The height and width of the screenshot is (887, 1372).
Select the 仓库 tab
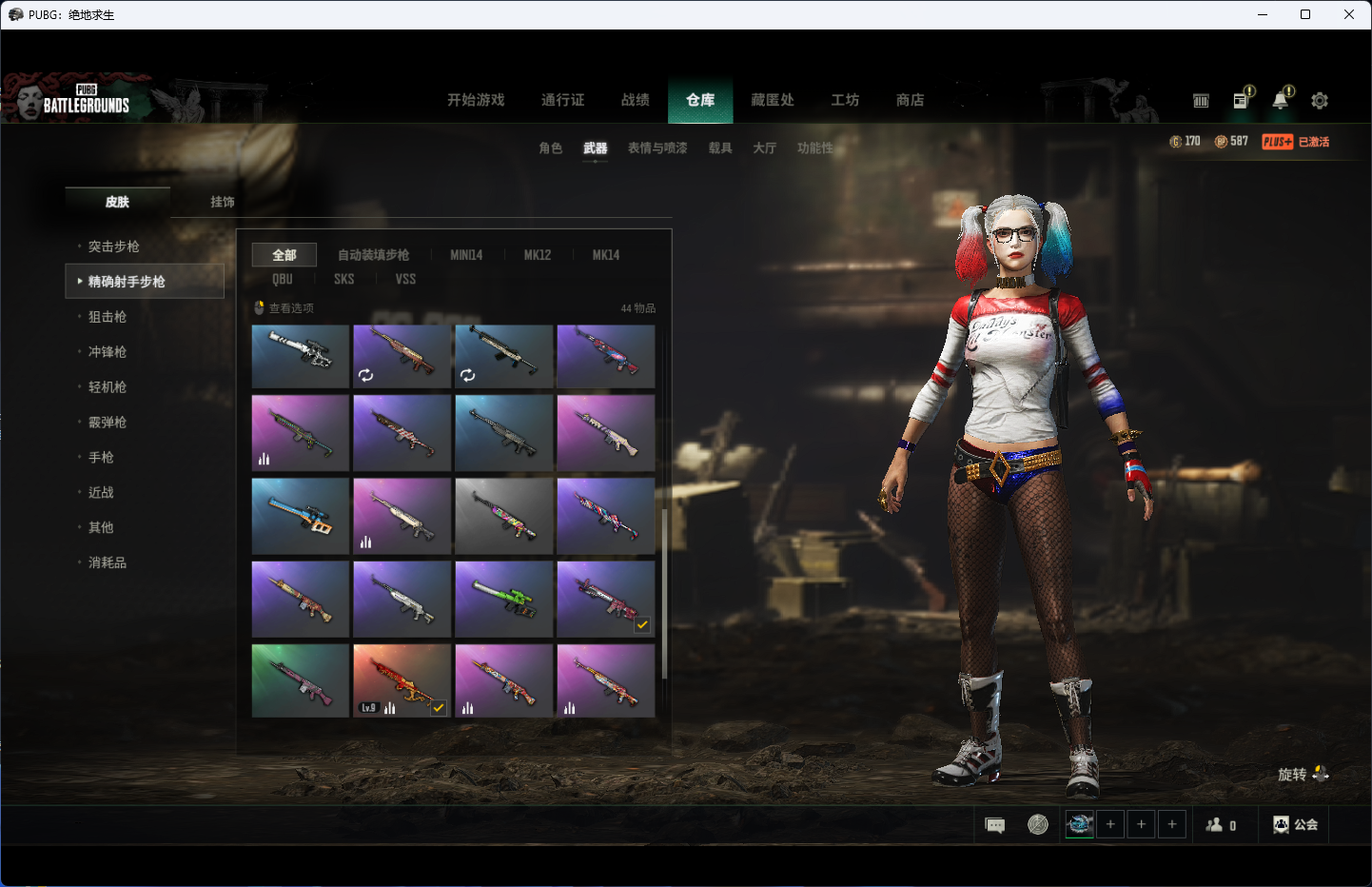(x=700, y=100)
